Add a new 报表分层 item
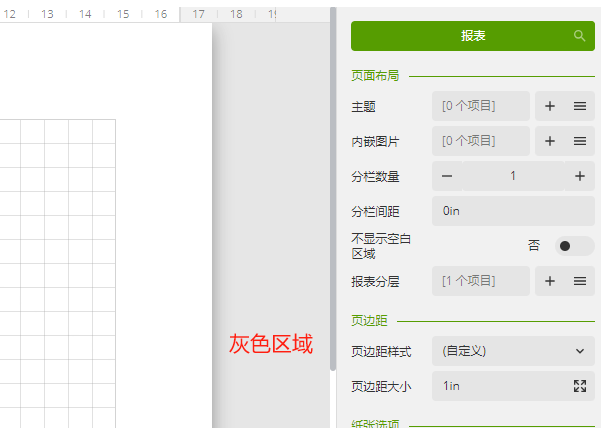This screenshot has height=428, width=601. [550, 281]
